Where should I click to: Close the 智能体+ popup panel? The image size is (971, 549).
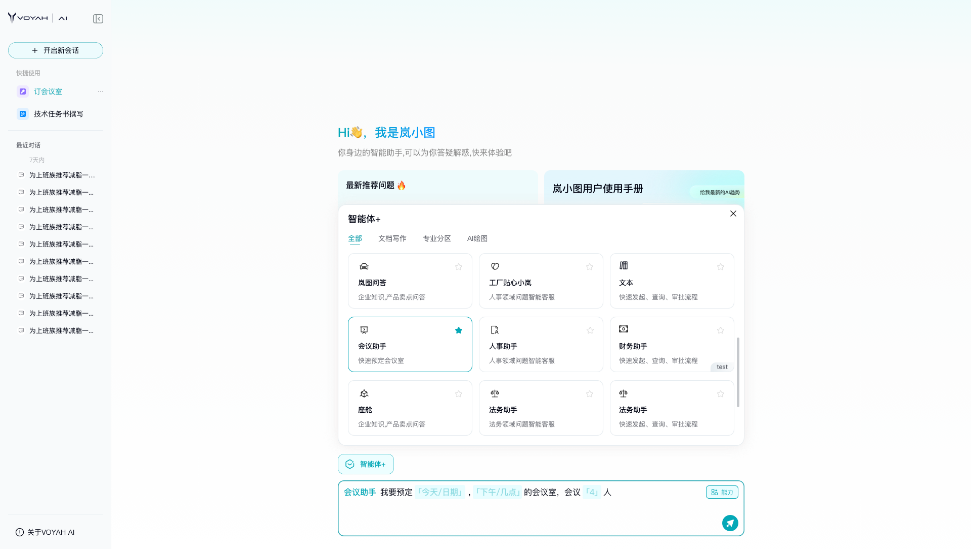pyautogui.click(x=733, y=214)
